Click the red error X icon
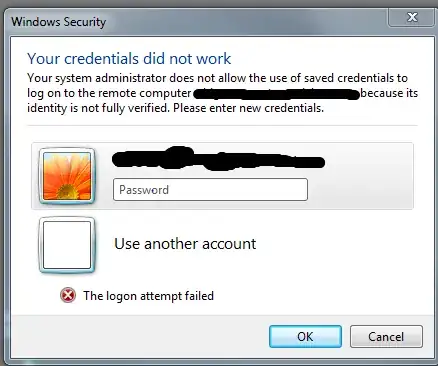 (x=68, y=295)
